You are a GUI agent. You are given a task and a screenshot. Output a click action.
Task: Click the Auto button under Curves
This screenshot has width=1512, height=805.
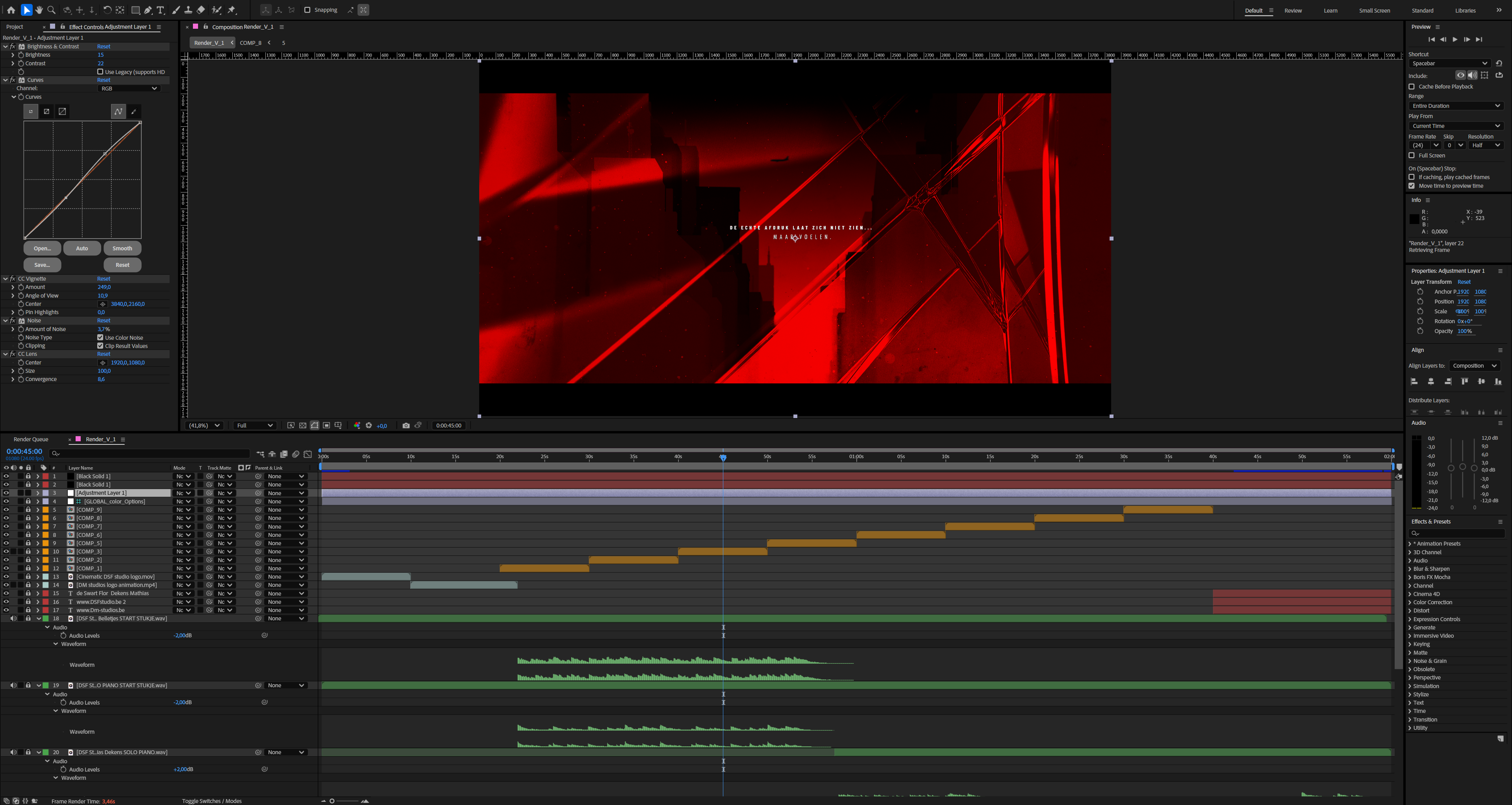[82, 249]
